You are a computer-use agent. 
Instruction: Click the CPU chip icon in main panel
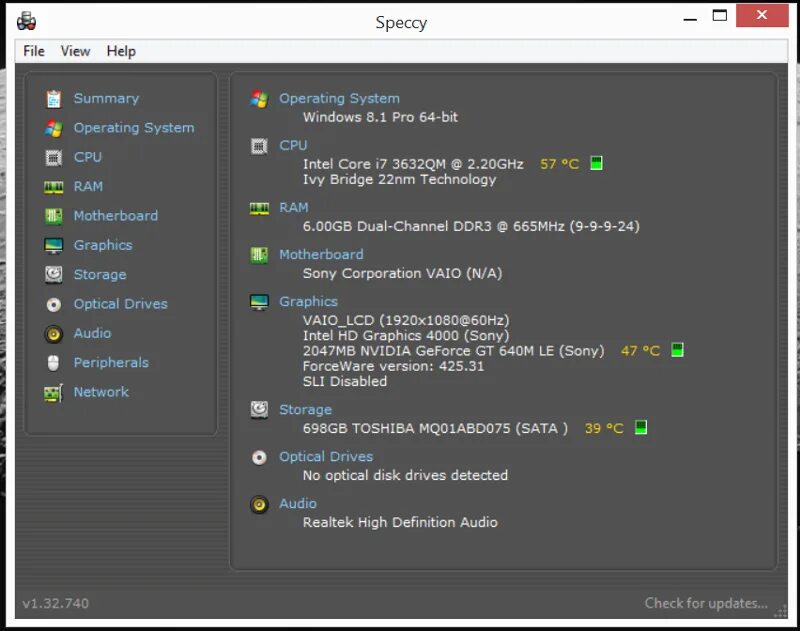(x=259, y=146)
